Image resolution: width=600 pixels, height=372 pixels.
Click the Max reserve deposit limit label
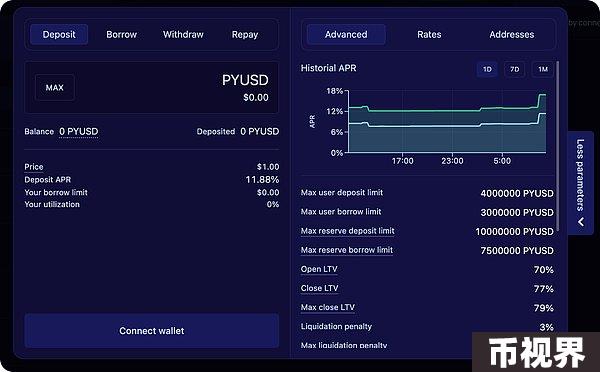pos(347,231)
